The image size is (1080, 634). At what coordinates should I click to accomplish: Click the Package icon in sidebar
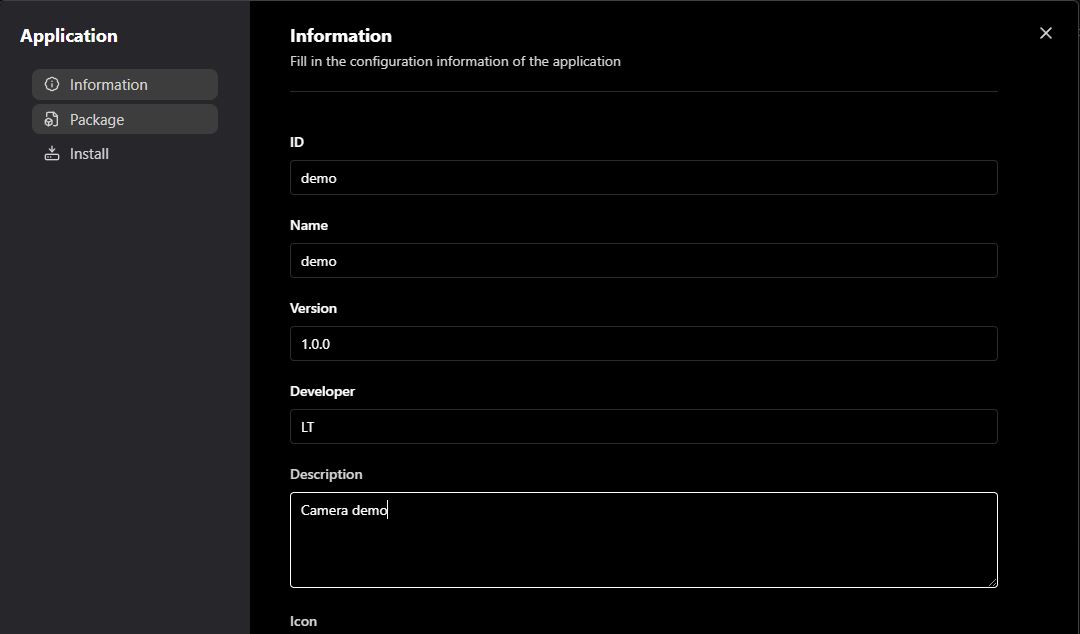[x=52, y=119]
